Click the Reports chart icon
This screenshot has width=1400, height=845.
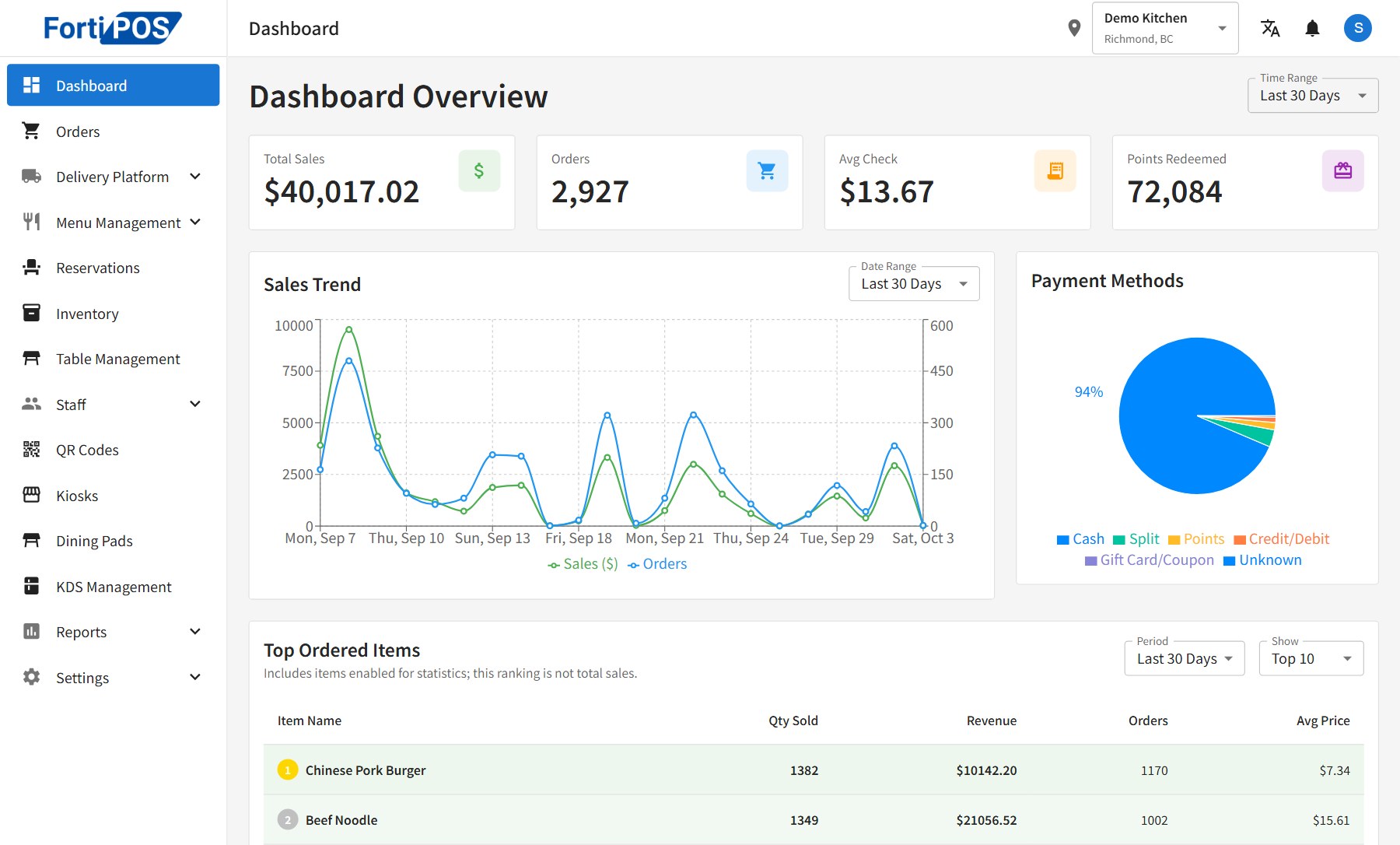[31, 631]
